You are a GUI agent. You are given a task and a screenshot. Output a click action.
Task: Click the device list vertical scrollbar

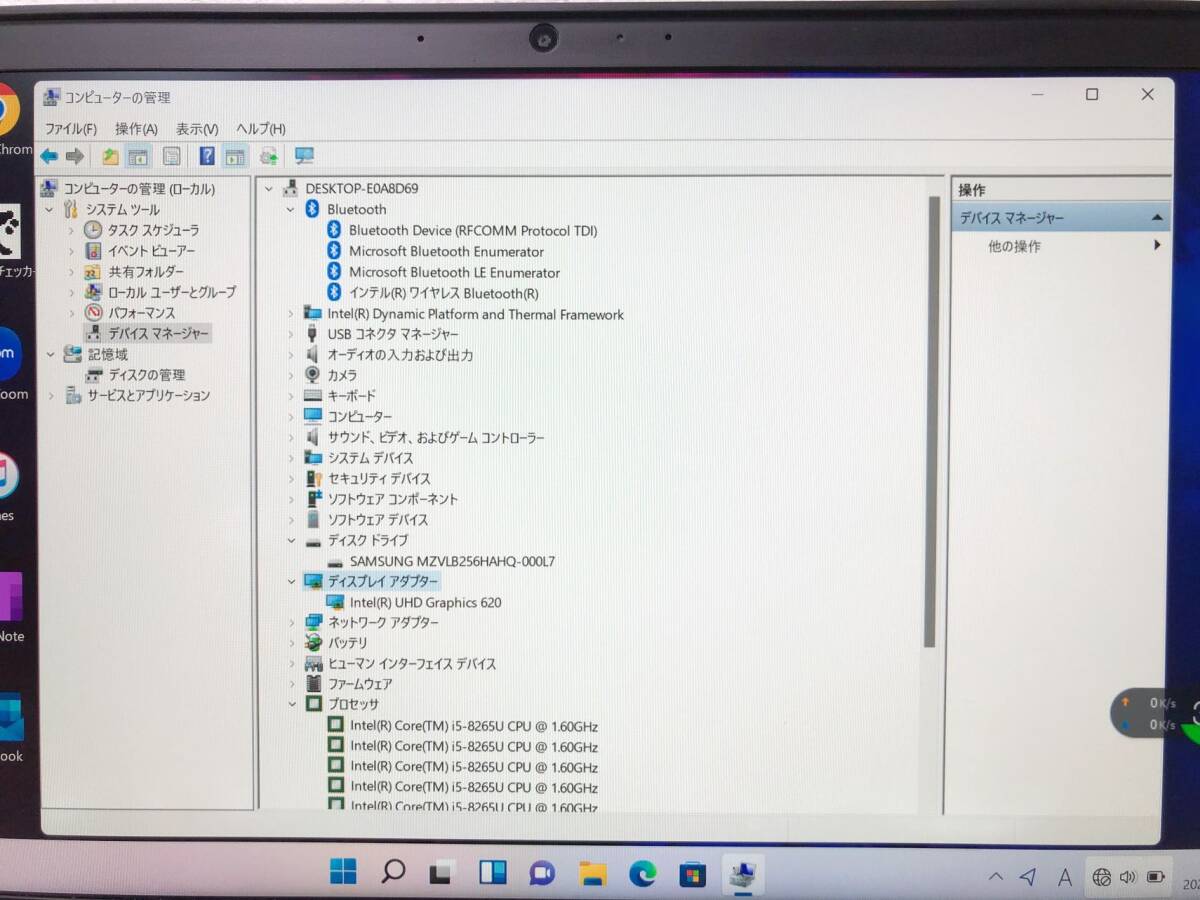coord(930,421)
